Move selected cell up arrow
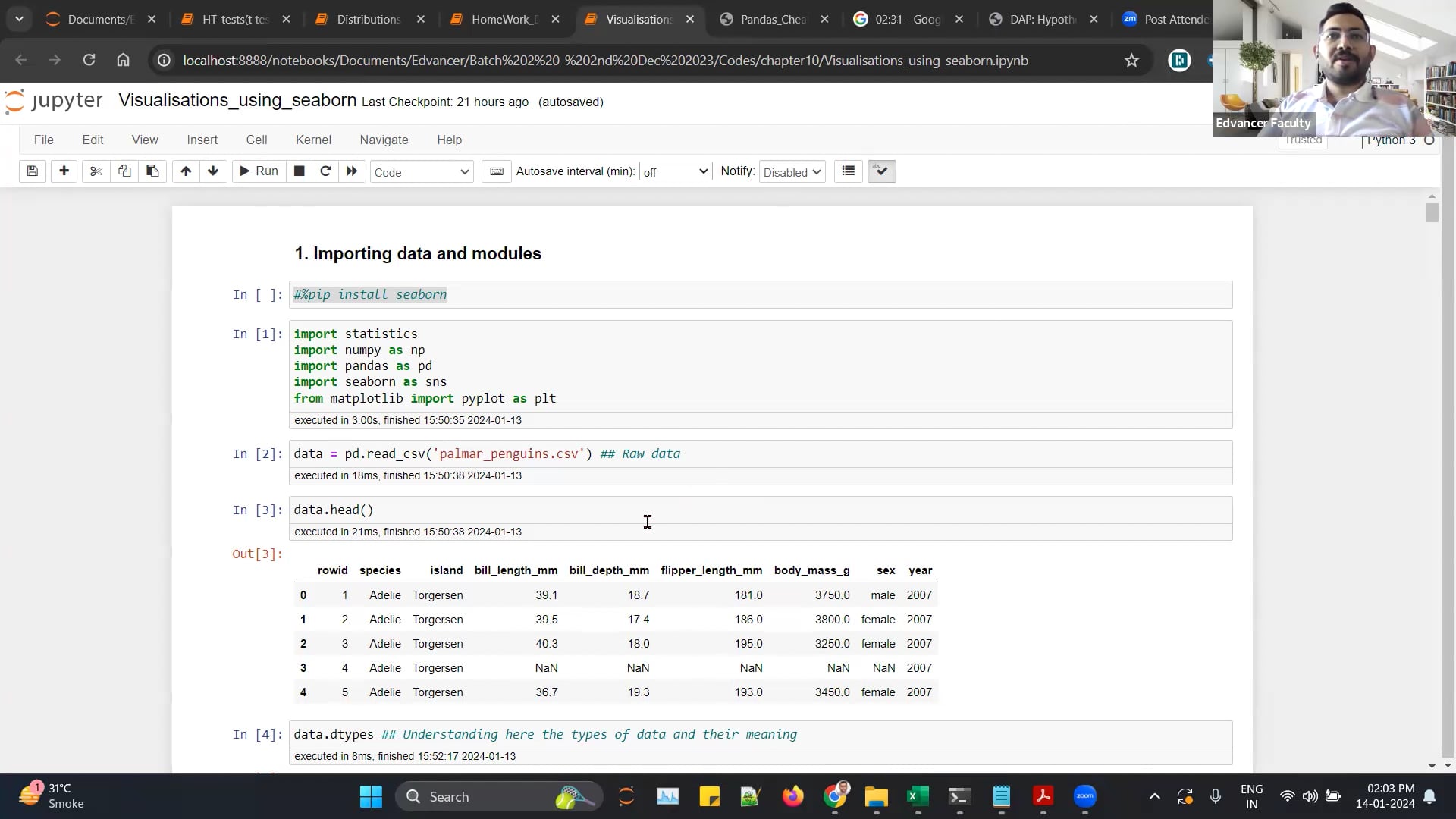 (x=186, y=171)
